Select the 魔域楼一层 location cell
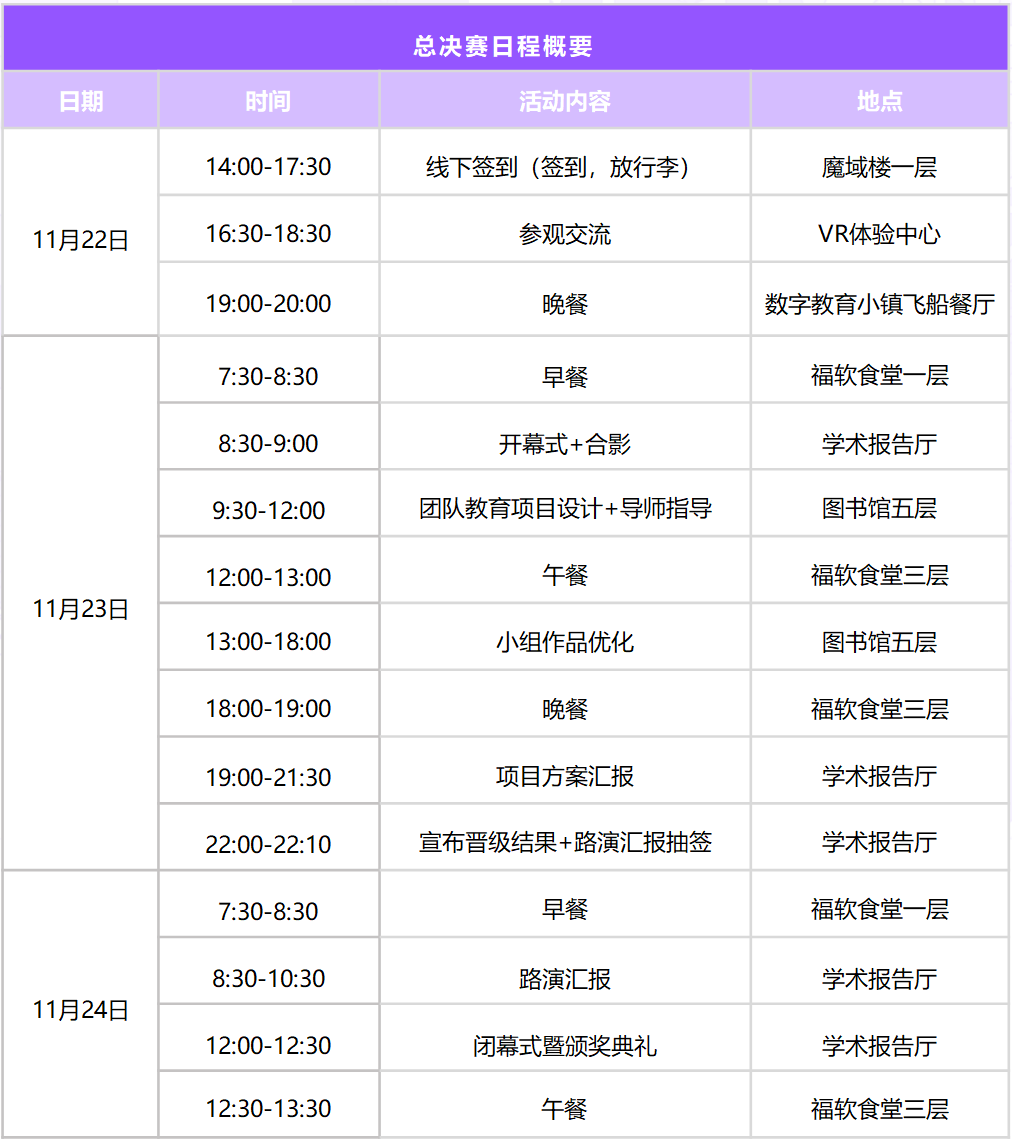 click(x=879, y=167)
